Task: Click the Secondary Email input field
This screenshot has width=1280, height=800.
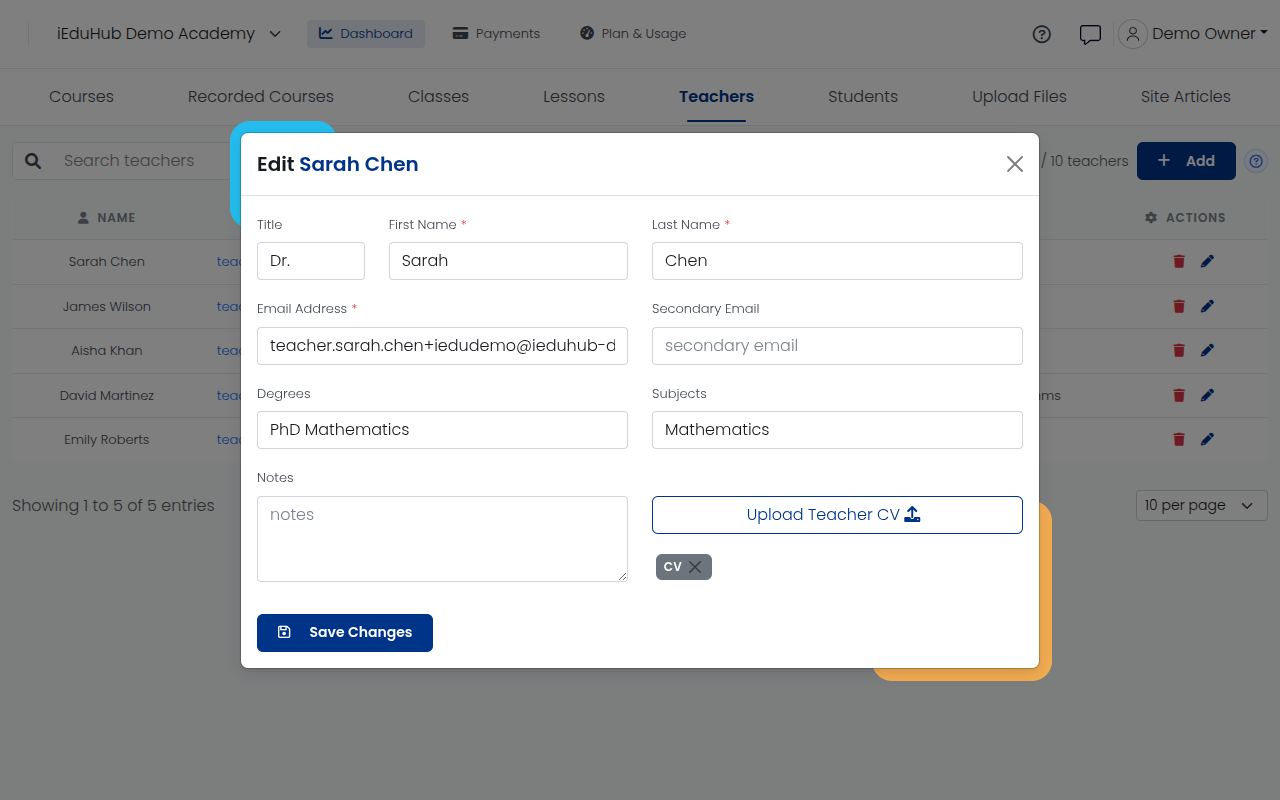Action: point(837,346)
